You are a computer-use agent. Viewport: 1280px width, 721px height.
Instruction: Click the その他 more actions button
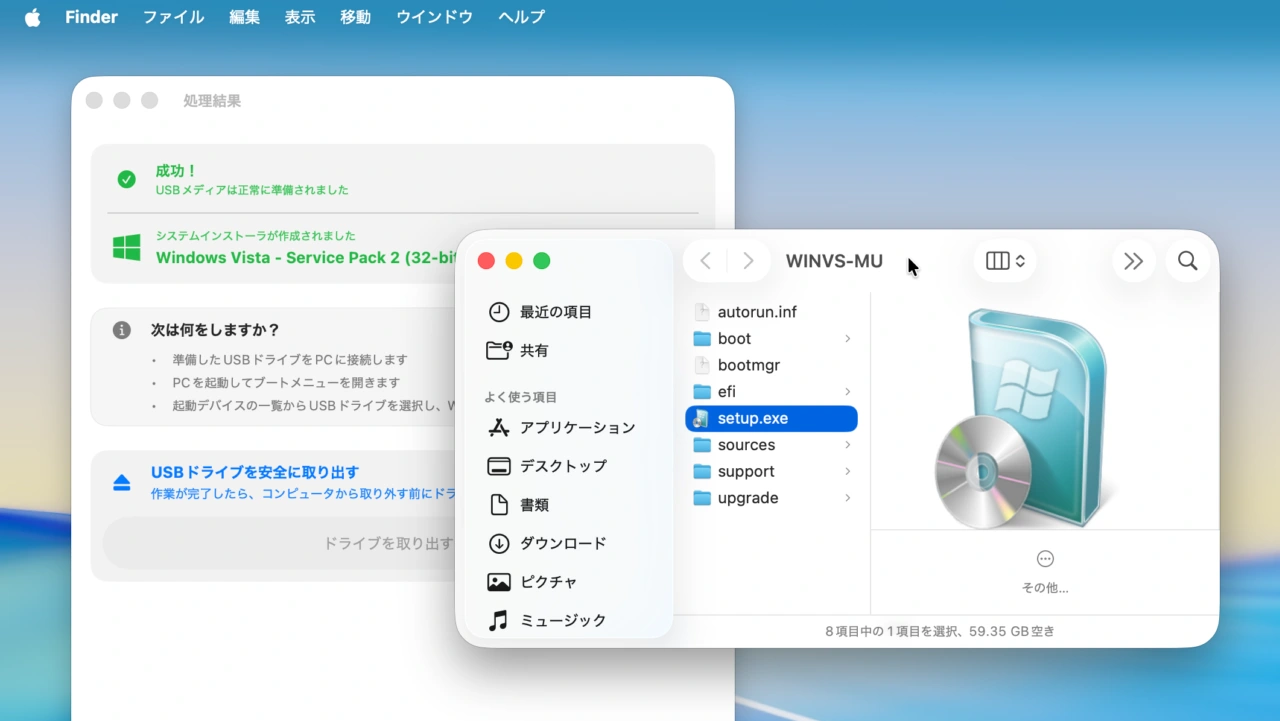1045,571
